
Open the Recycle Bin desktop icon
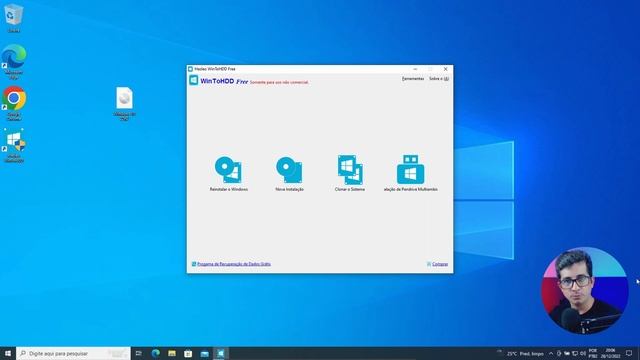13,18
